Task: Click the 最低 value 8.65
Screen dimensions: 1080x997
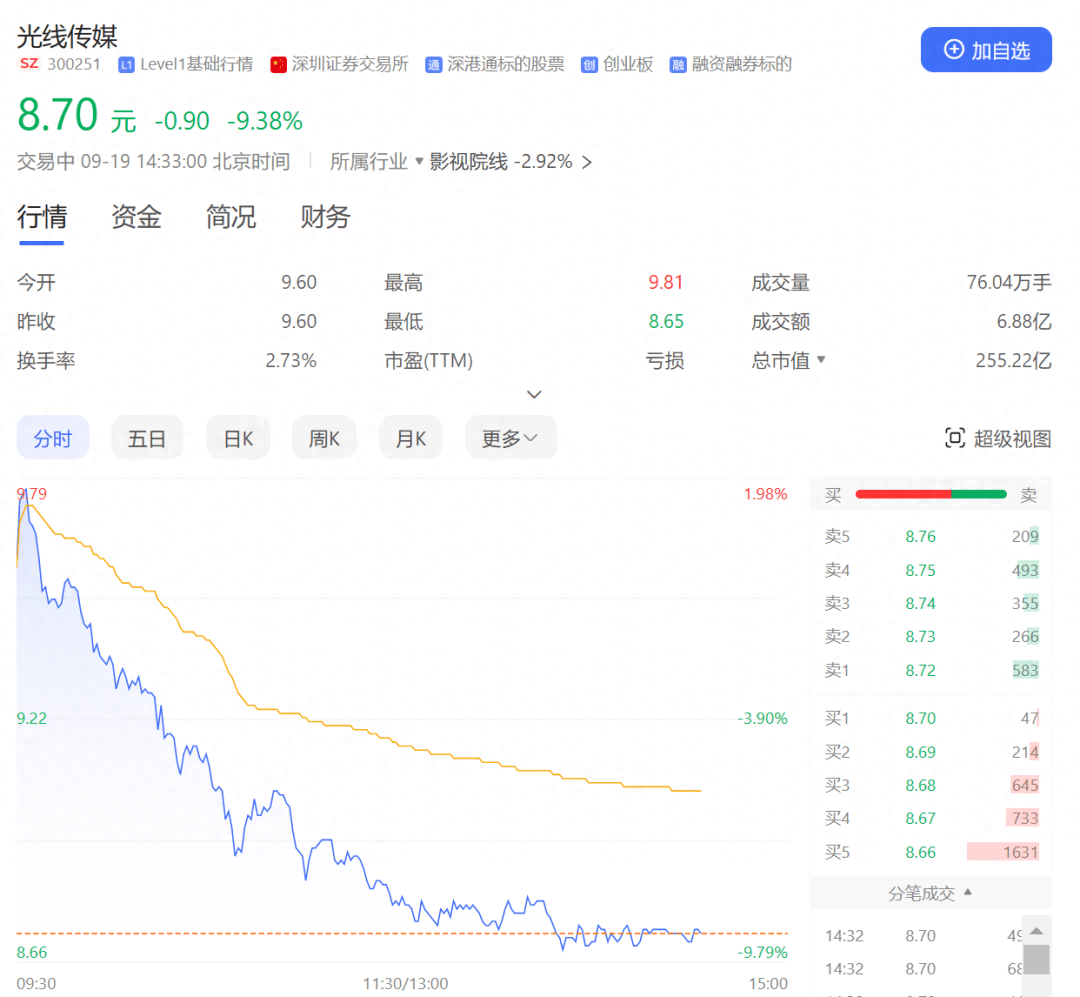Action: 665,321
